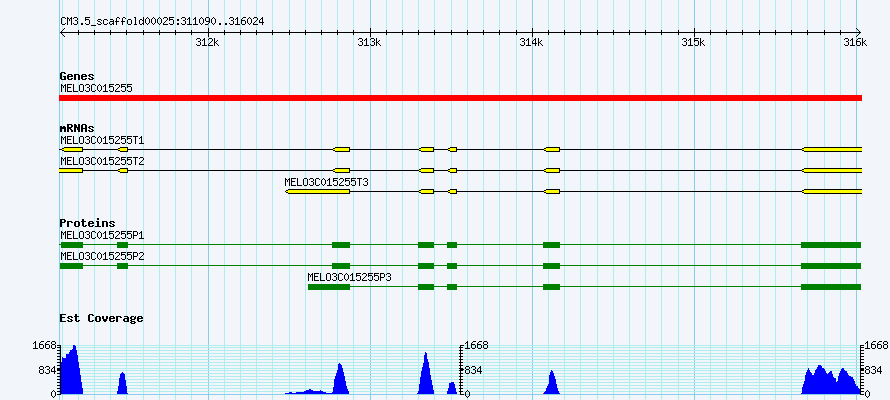Click the MELO3C015255 gene name label

click(96, 88)
